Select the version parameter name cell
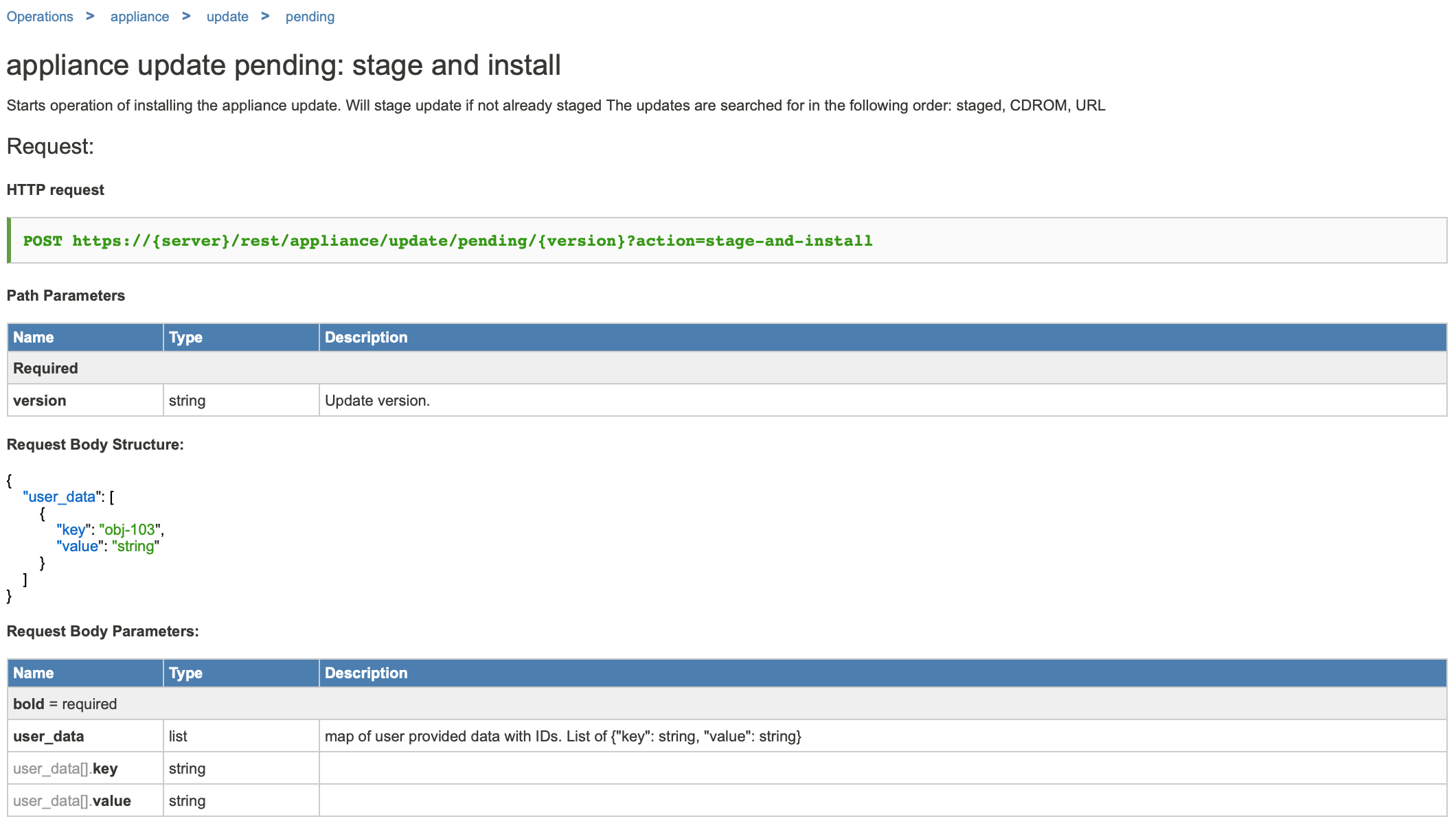The height and width of the screenshot is (832, 1456). tap(40, 400)
